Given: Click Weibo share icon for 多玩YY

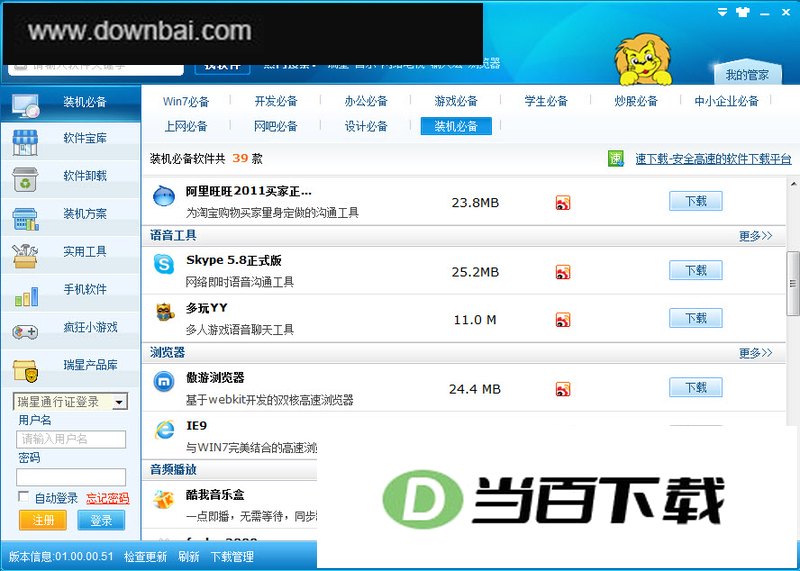Looking at the screenshot, I should pyautogui.click(x=563, y=320).
